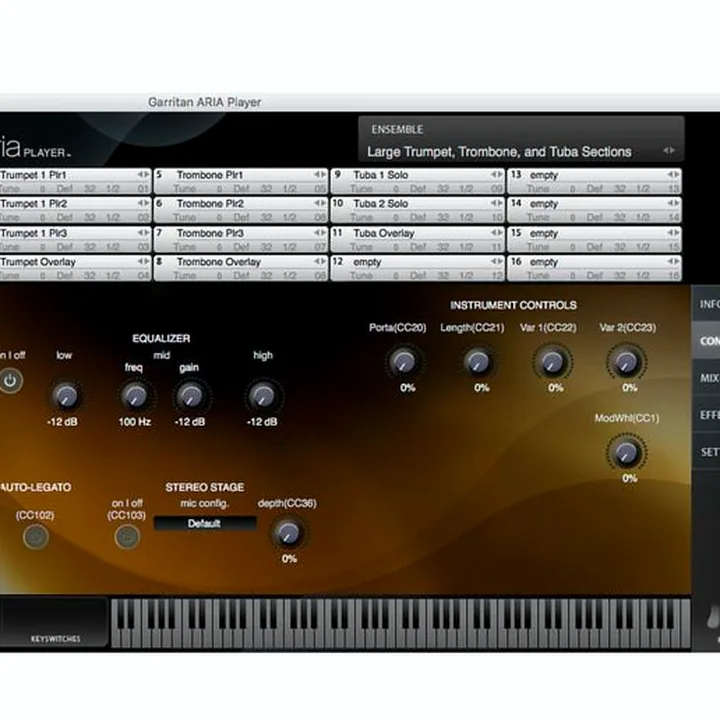The width and height of the screenshot is (720, 720).
Task: Open slot 14 empty instrument arrows
Action: (x=673, y=203)
